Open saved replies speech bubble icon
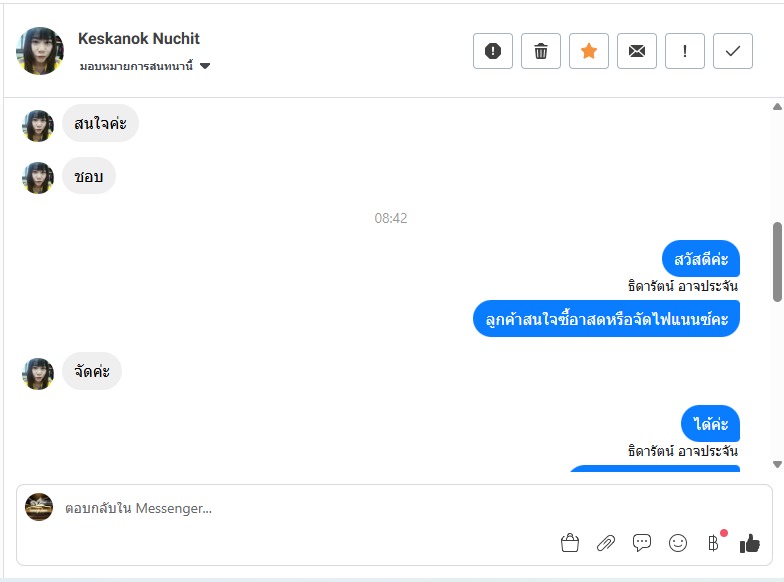This screenshot has height=582, width=784. click(642, 543)
